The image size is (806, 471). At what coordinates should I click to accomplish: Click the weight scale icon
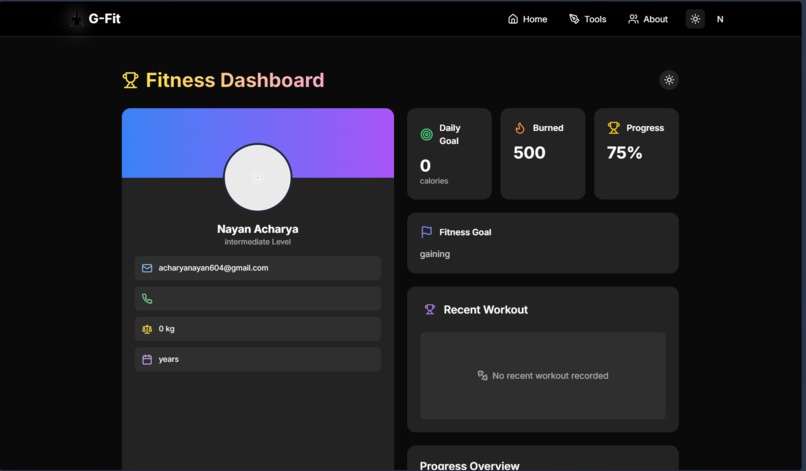pyautogui.click(x=147, y=329)
